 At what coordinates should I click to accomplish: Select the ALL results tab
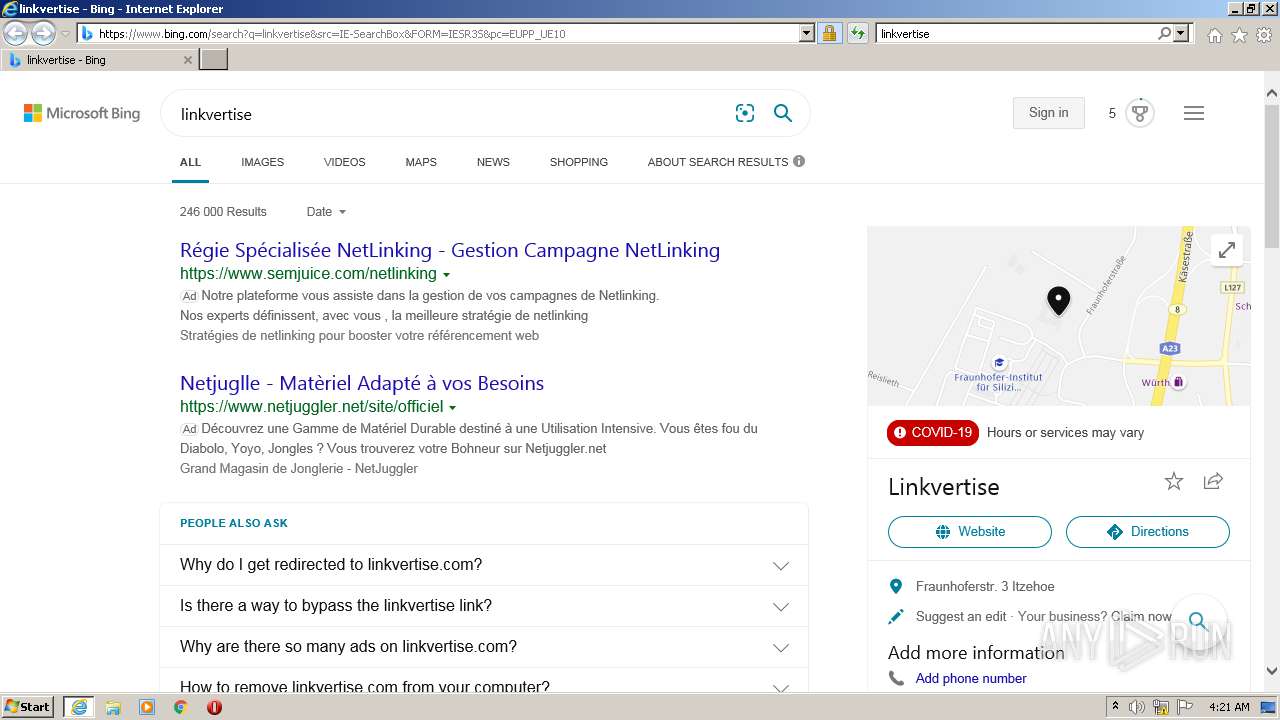(x=190, y=162)
